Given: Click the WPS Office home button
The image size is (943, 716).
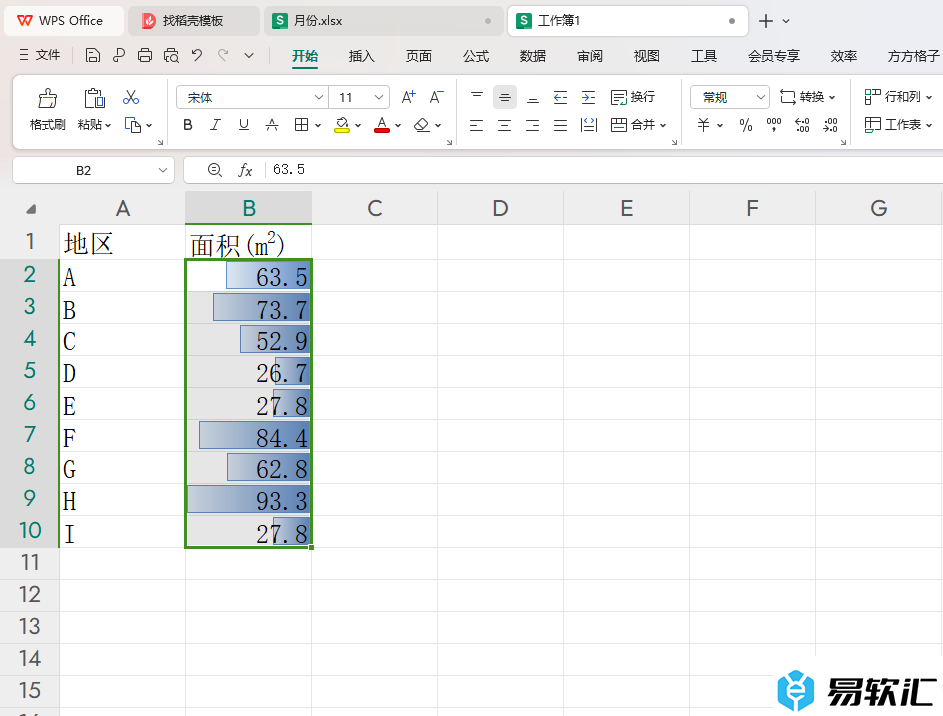Looking at the screenshot, I should [62, 21].
